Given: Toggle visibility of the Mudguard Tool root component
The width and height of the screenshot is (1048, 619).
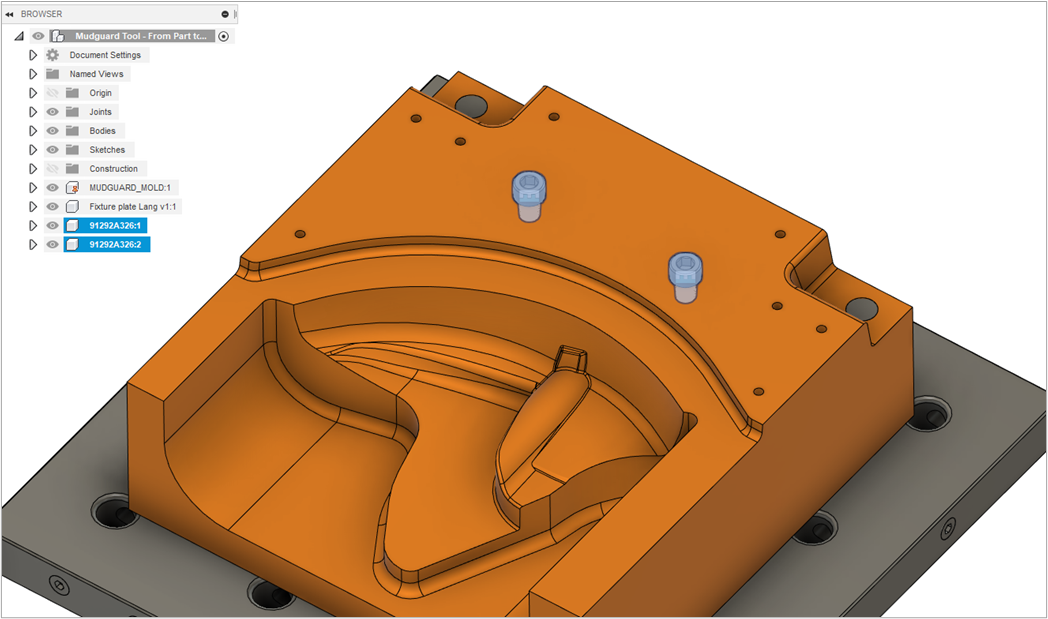Looking at the screenshot, I should [x=39, y=36].
